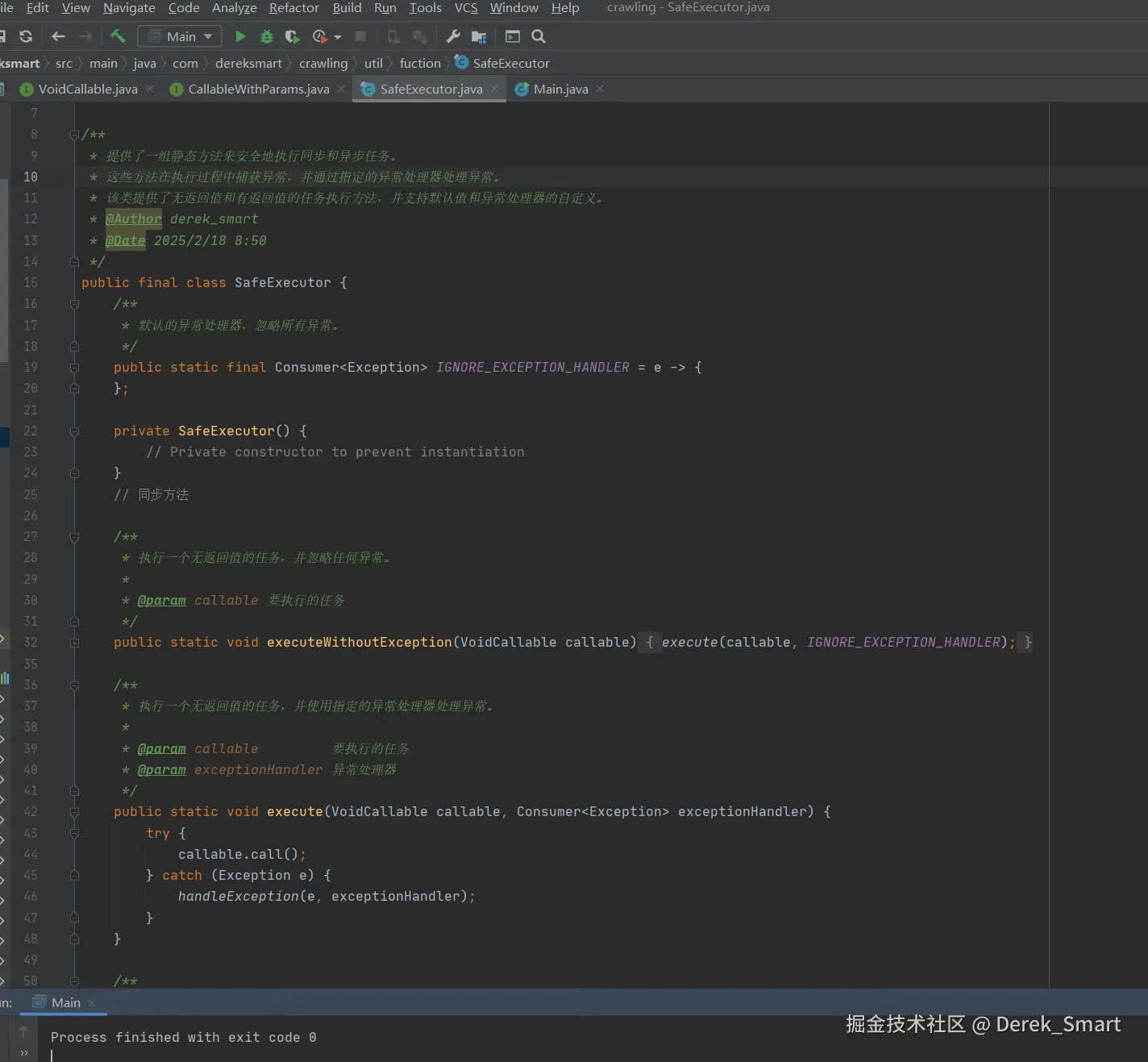1148x1062 pixels.
Task: Navigate back with the left arrow
Action: point(58,36)
